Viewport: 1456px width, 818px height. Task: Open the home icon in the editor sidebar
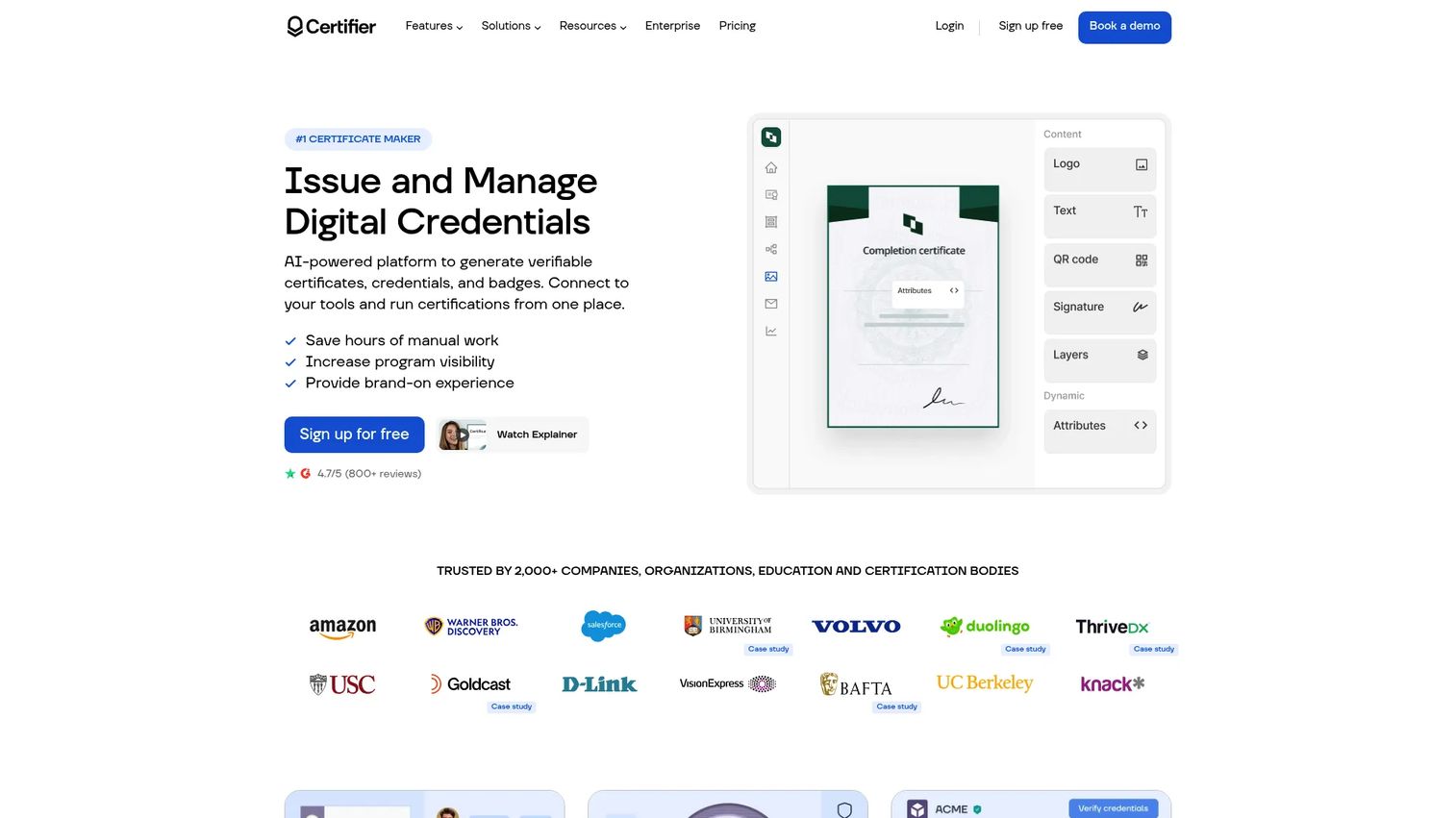[771, 168]
